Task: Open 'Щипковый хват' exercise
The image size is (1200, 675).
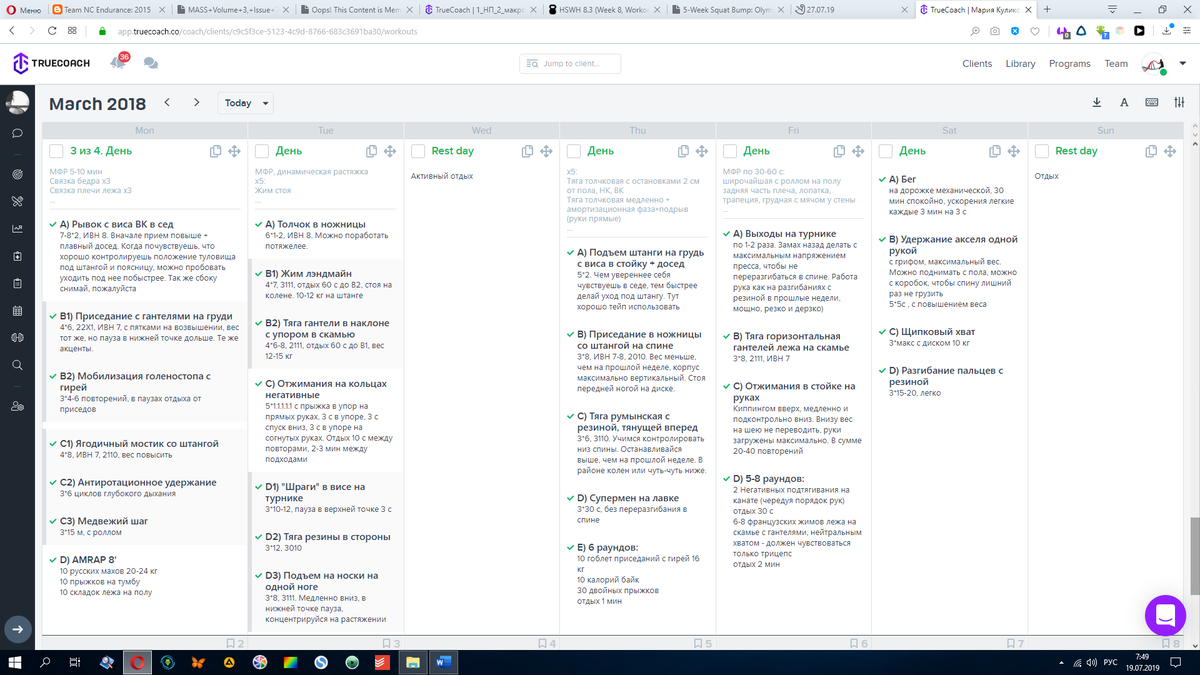Action: 931,332
